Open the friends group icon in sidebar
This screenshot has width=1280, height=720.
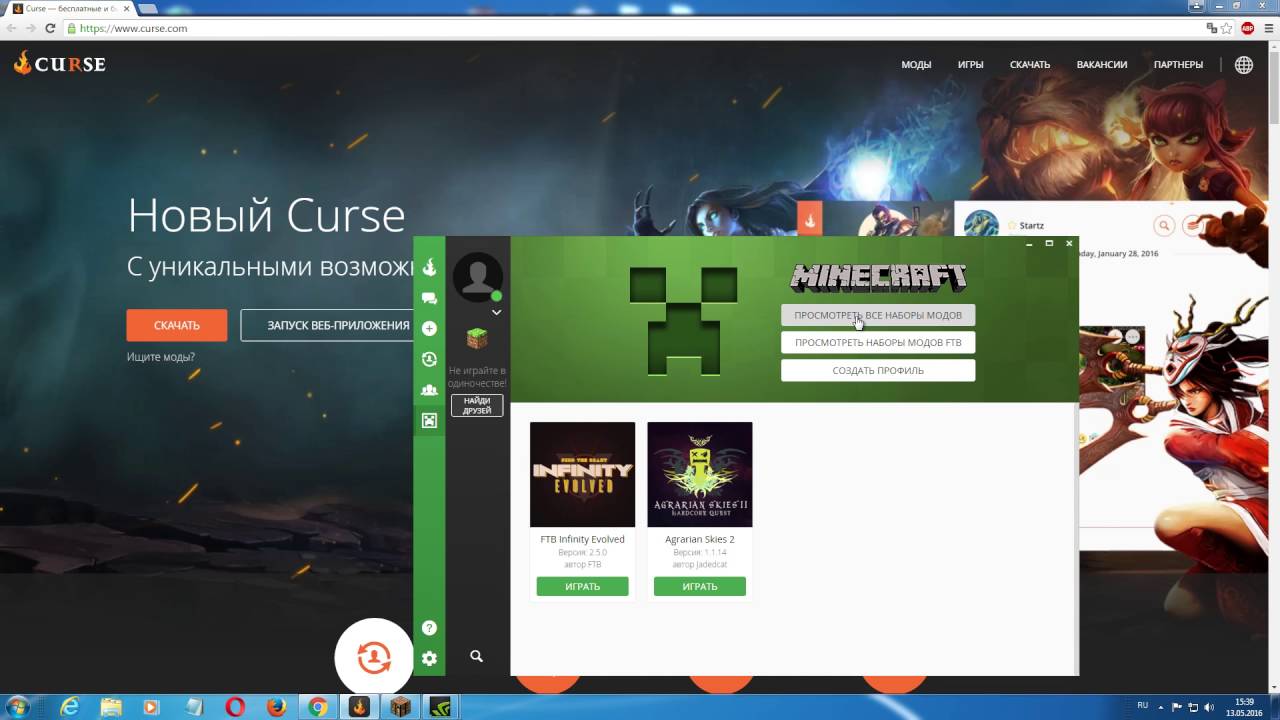click(429, 390)
